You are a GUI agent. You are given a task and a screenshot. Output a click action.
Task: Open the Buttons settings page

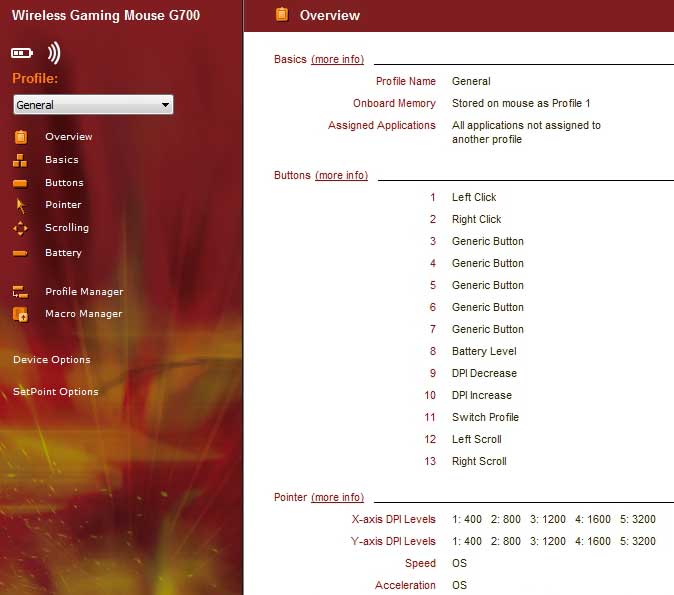click(64, 183)
